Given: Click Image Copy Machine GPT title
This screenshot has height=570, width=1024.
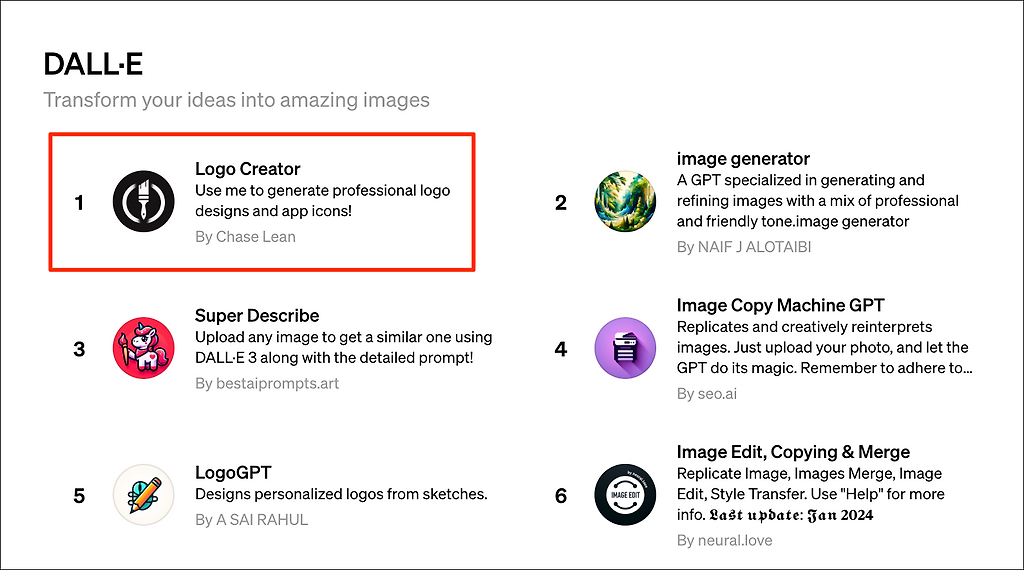Looking at the screenshot, I should coord(780,306).
